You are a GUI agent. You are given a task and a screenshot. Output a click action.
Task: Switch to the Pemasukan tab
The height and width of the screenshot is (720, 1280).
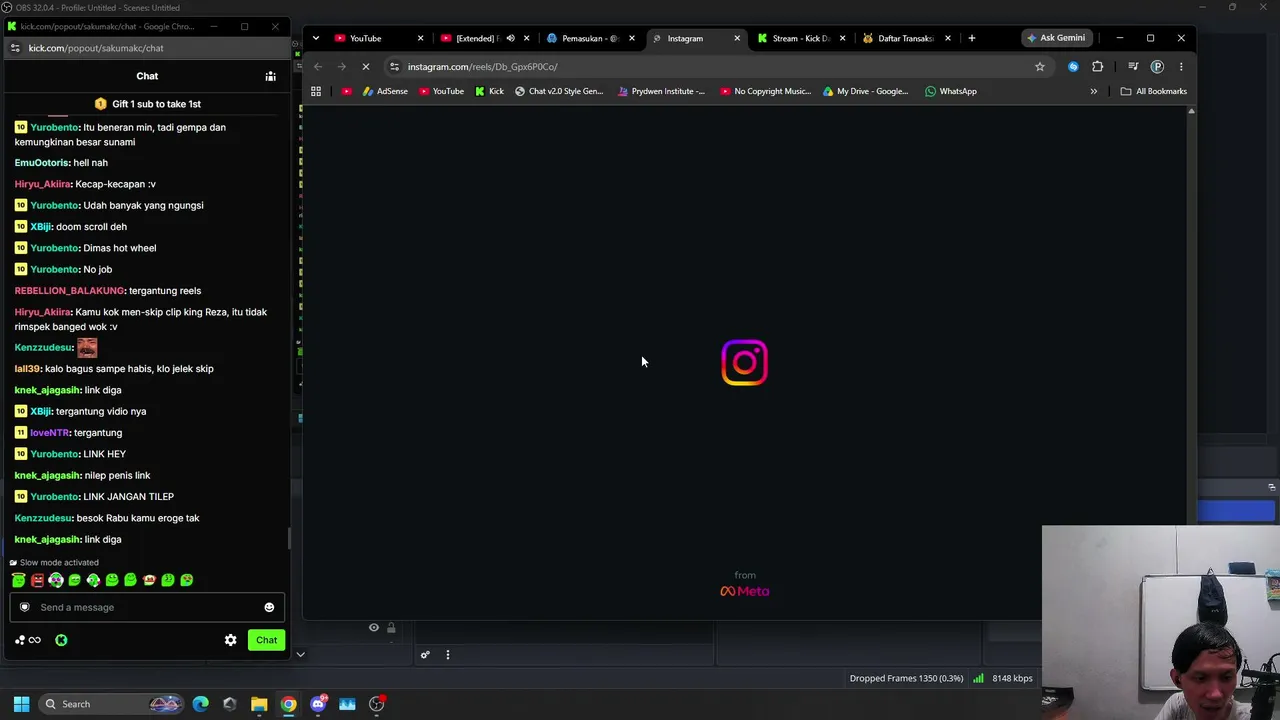(x=591, y=38)
